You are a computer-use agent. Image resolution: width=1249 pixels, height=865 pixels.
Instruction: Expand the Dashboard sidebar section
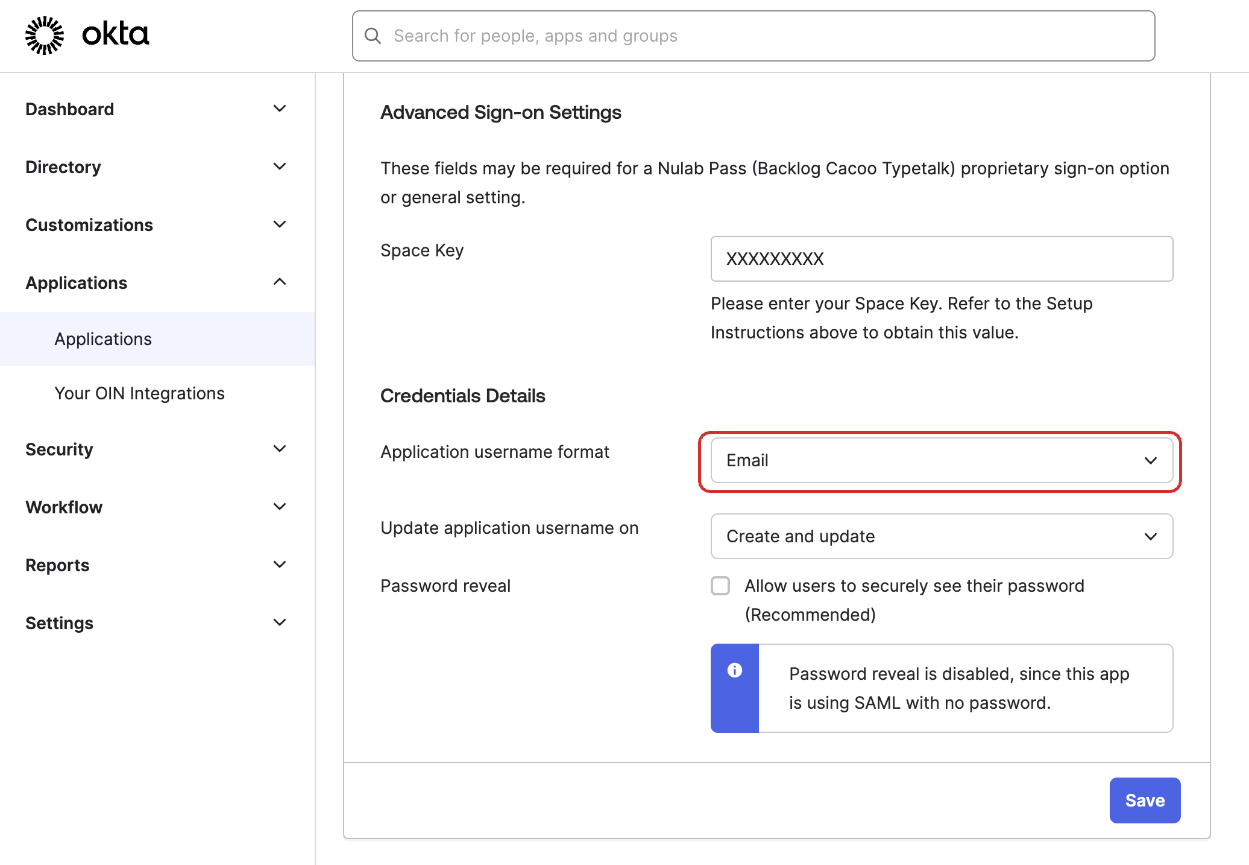[157, 109]
